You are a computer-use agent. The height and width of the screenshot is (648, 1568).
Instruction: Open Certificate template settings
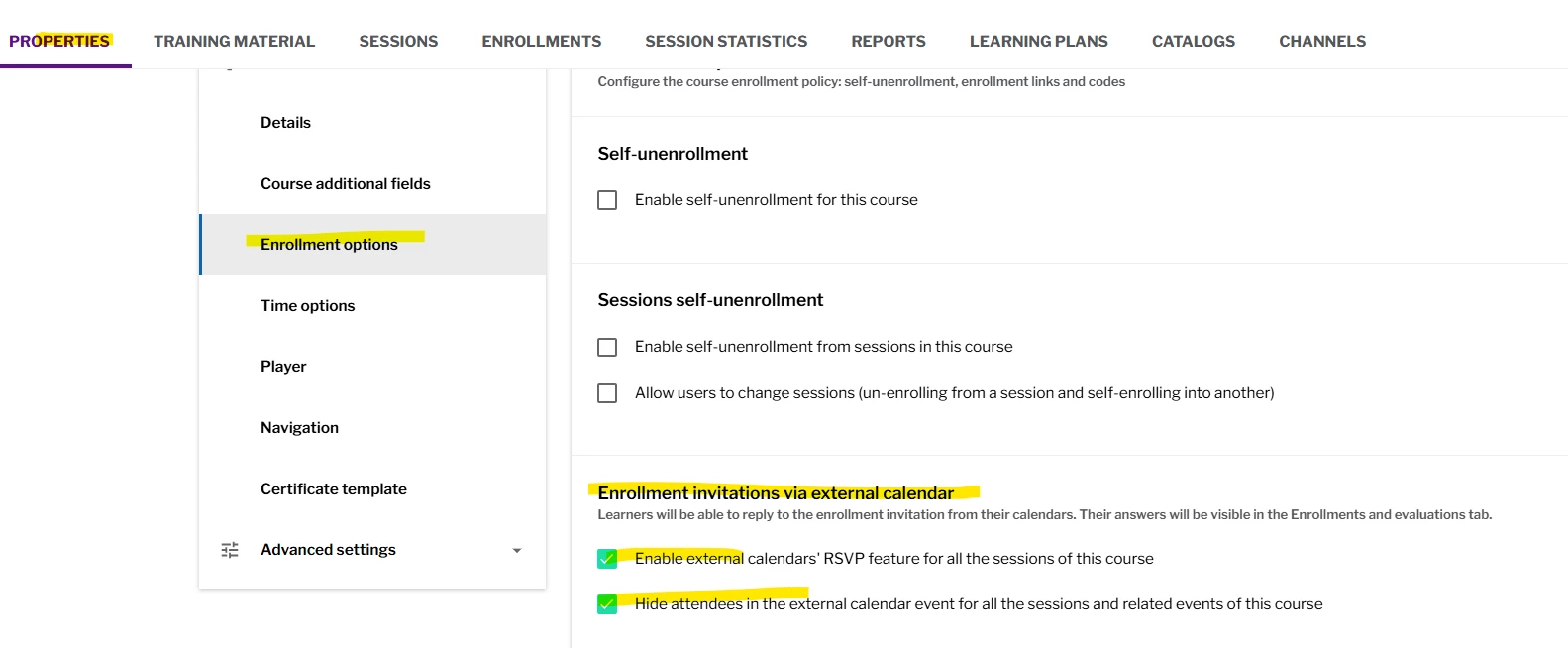click(x=334, y=489)
